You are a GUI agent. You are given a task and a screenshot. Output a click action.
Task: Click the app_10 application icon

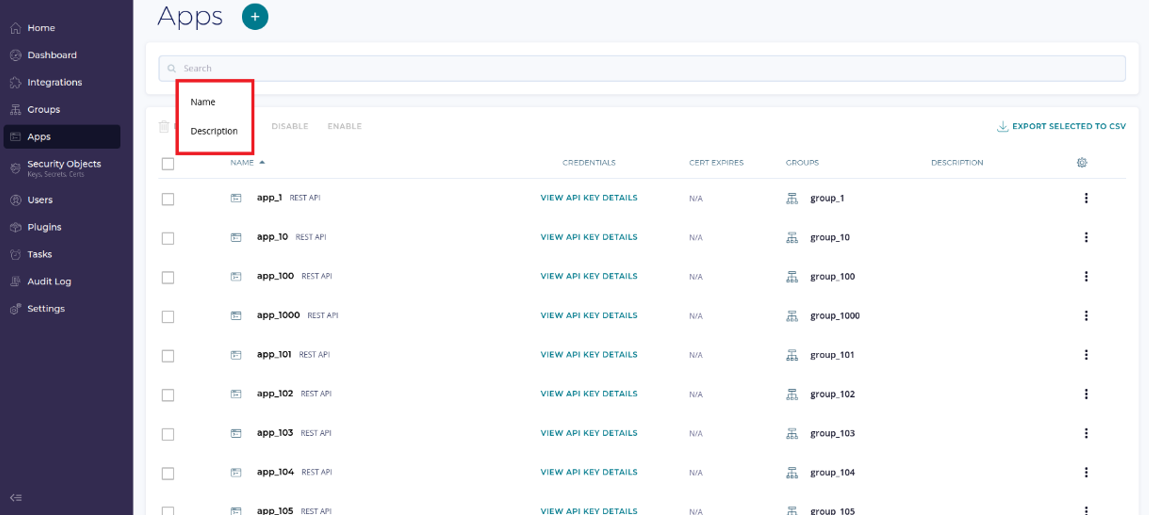[x=236, y=237]
